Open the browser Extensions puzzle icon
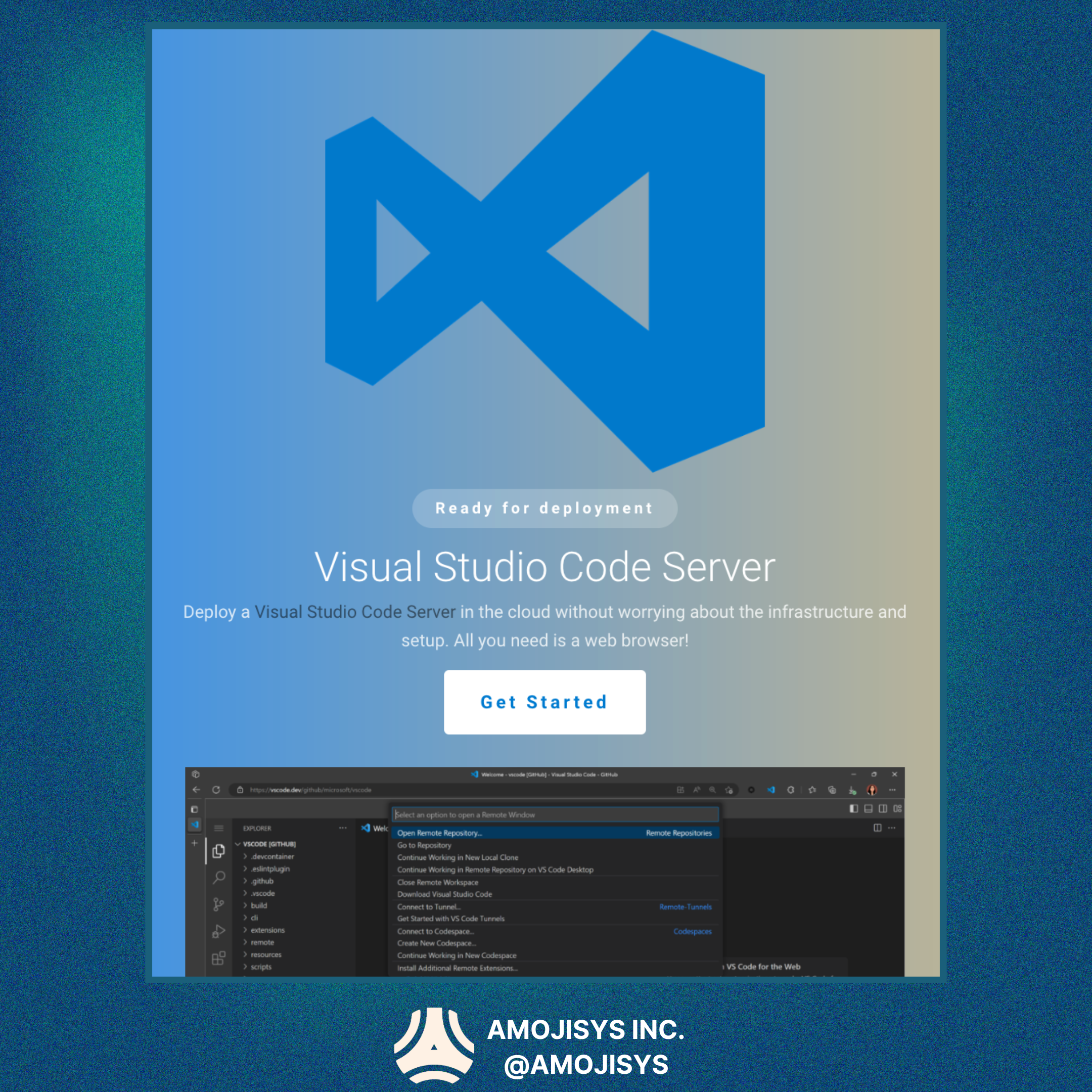Viewport: 1092px width, 1092px height. click(791, 790)
